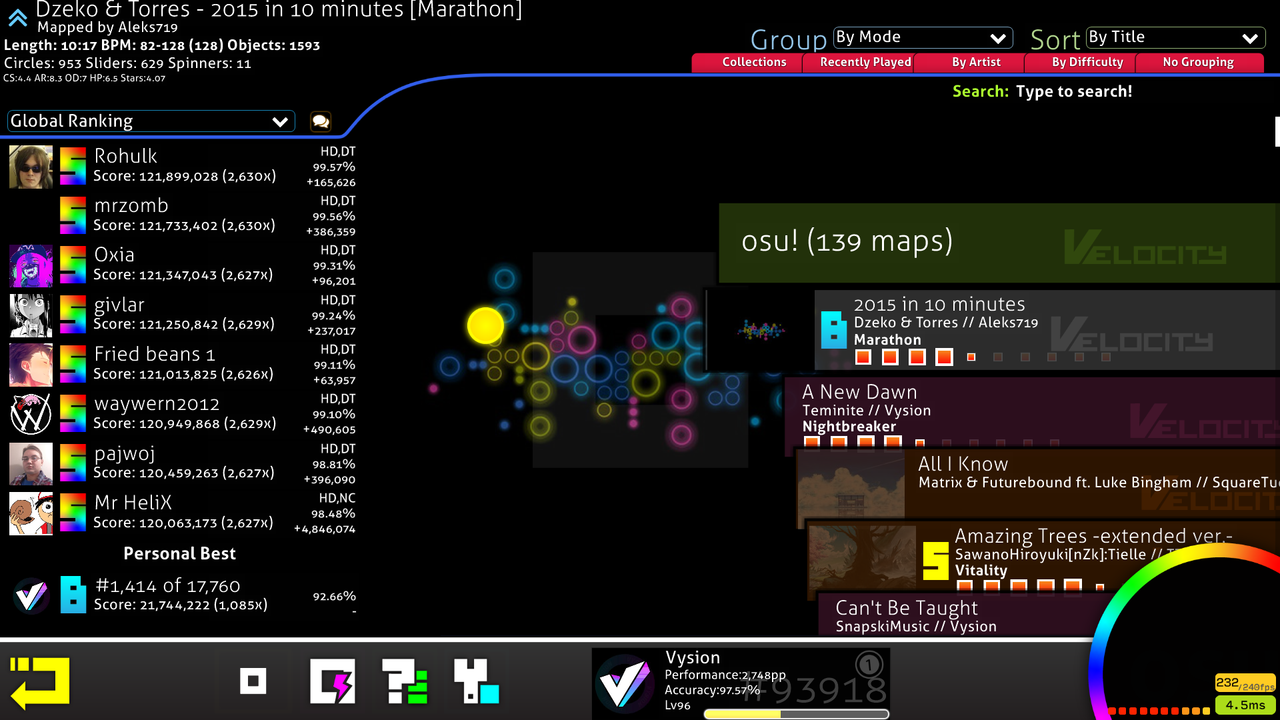Click the rainbow S rank icon beside mrzomb

73,216
